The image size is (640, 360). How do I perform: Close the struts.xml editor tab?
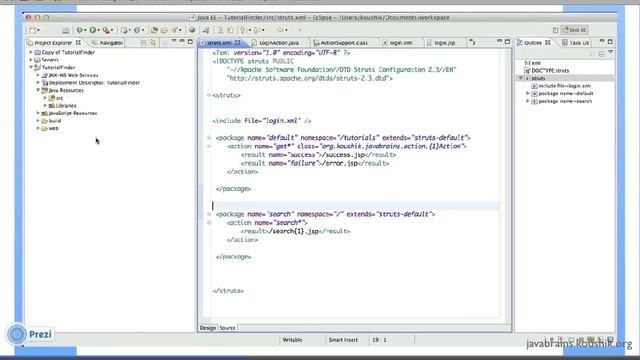click(238, 42)
